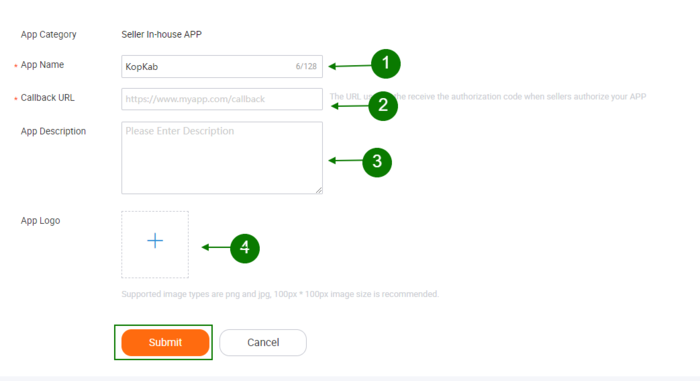Click the blue plus upload icon
Viewport: 700px width, 381px height.
[x=155, y=241]
